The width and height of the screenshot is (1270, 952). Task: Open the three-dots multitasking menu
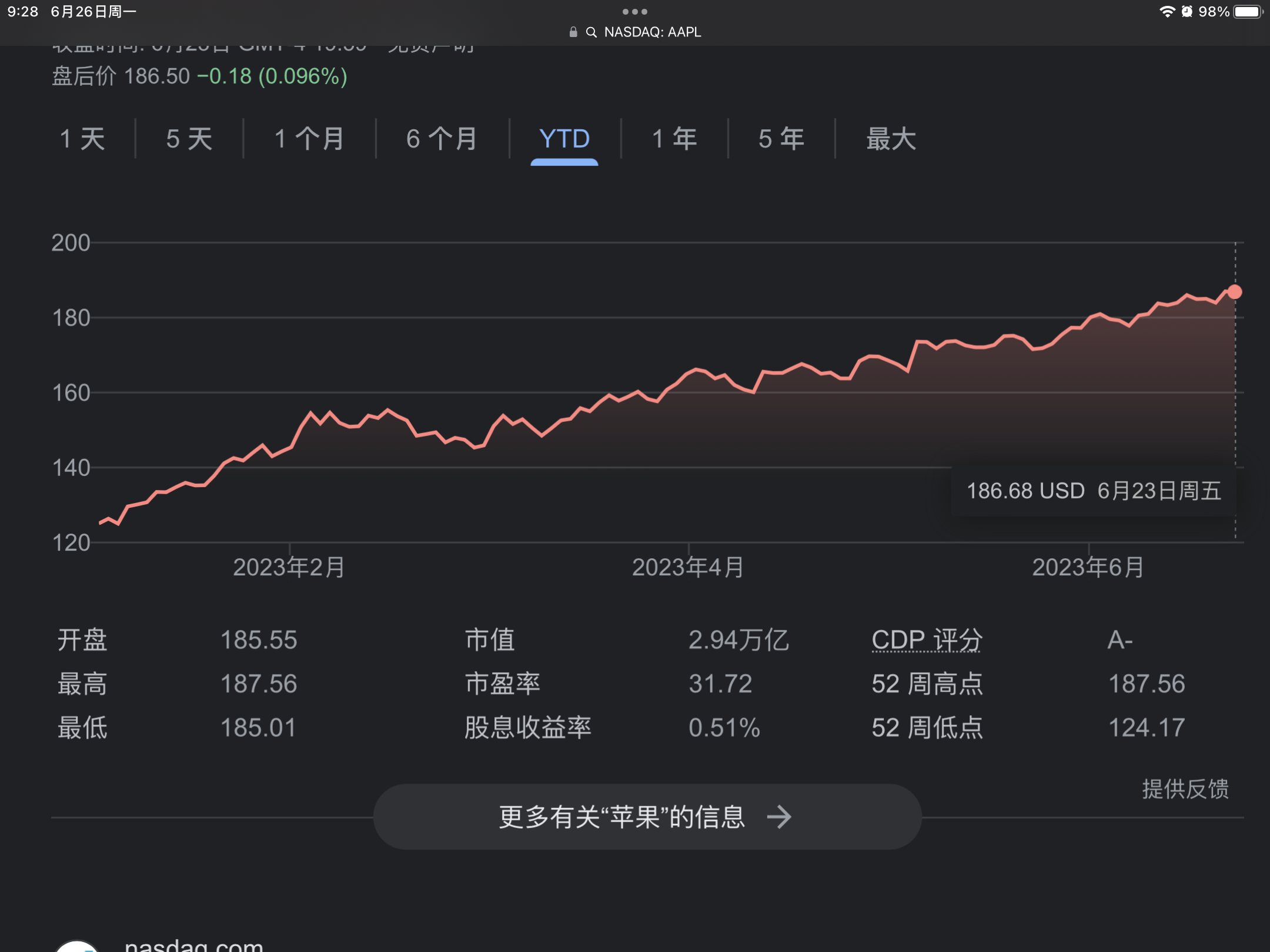pos(635,12)
